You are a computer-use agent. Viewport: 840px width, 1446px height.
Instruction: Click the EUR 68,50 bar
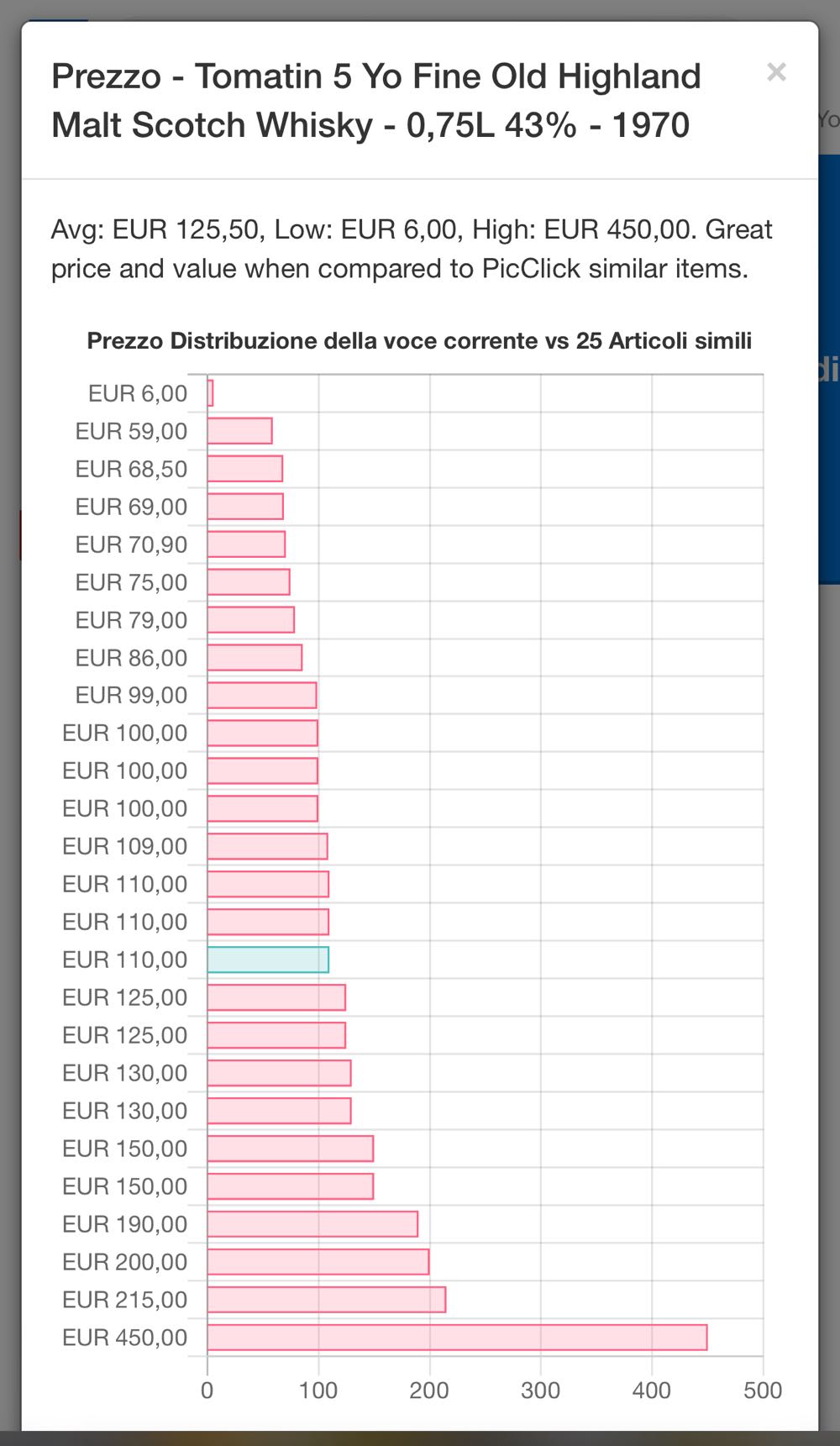(244, 469)
